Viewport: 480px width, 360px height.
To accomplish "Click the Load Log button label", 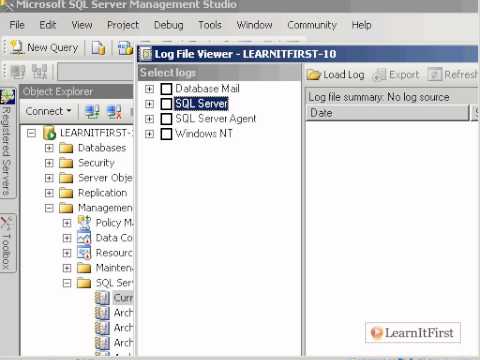I will pyautogui.click(x=344, y=75).
